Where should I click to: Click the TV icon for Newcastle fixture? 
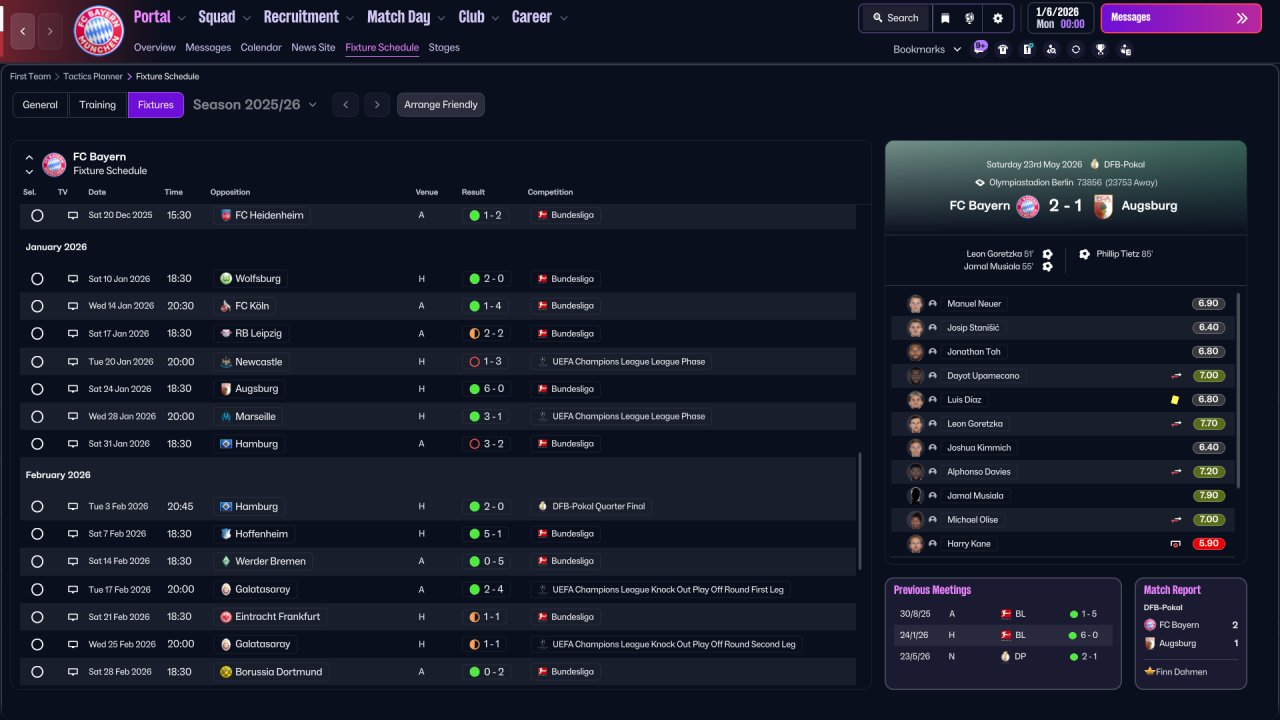point(73,362)
